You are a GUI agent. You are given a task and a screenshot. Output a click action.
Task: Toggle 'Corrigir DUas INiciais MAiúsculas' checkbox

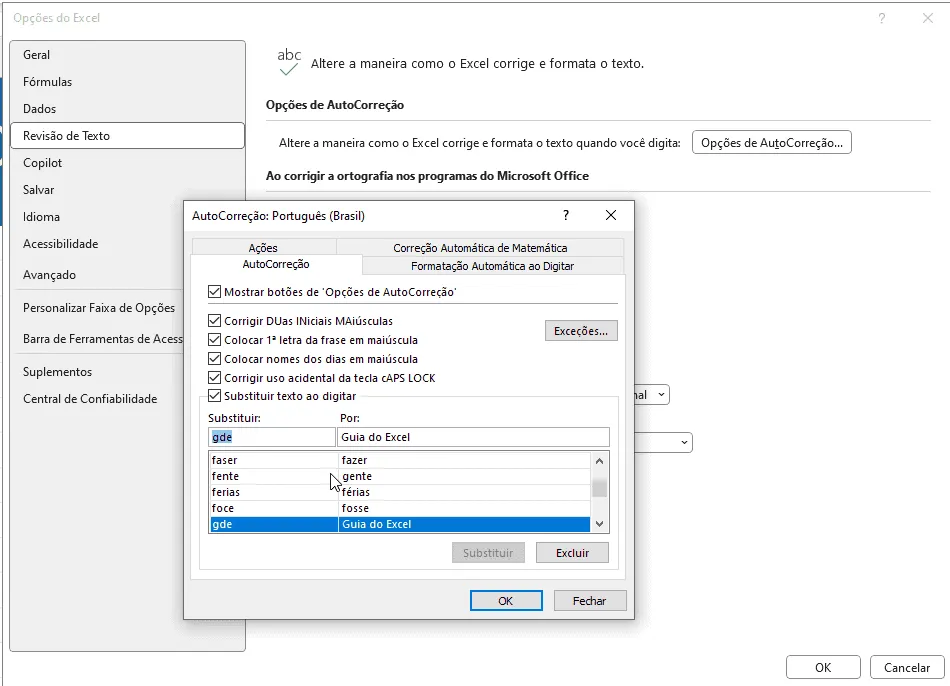point(214,321)
